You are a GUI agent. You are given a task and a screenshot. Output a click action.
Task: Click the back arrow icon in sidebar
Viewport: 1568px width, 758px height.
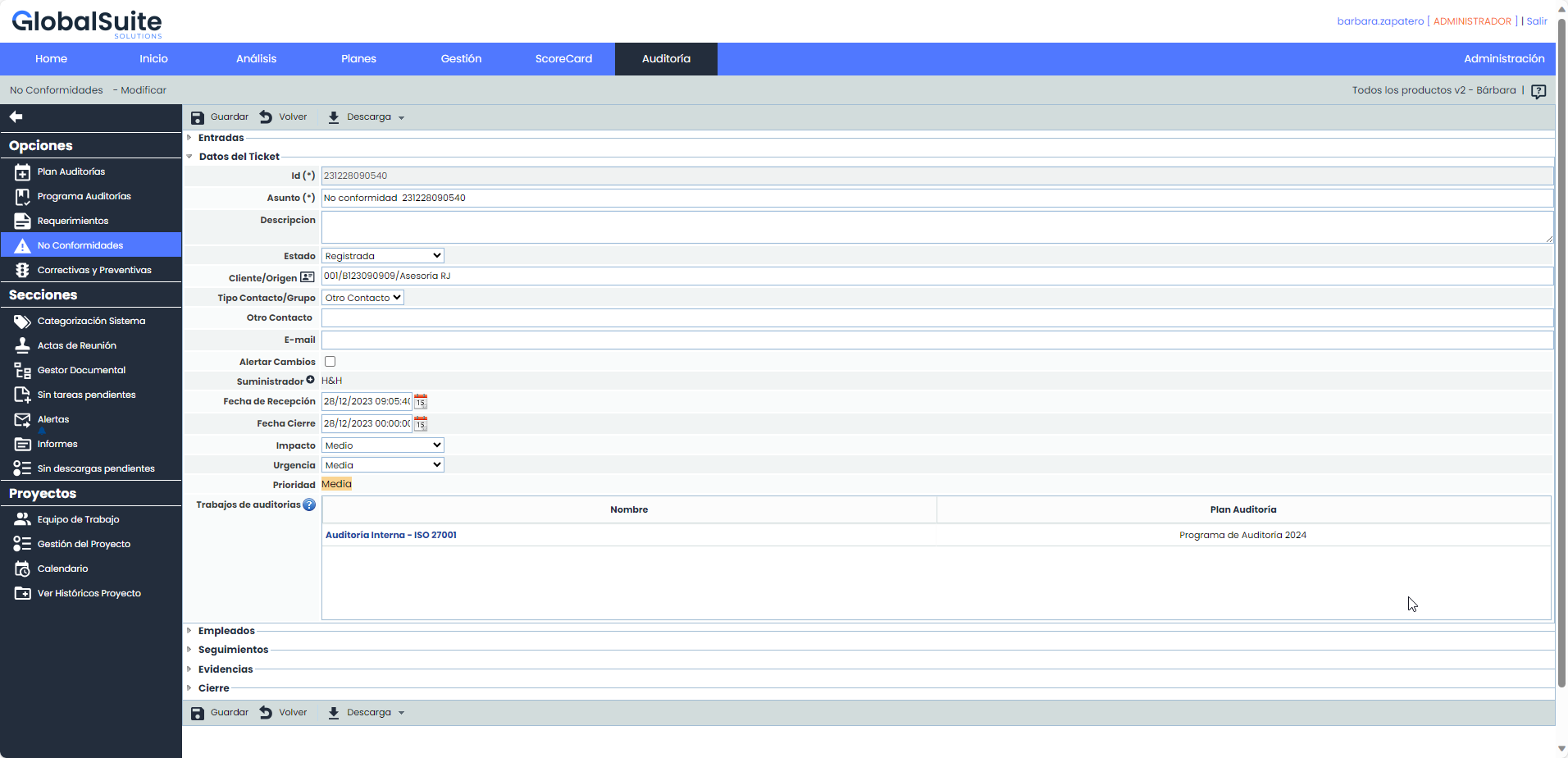(16, 117)
